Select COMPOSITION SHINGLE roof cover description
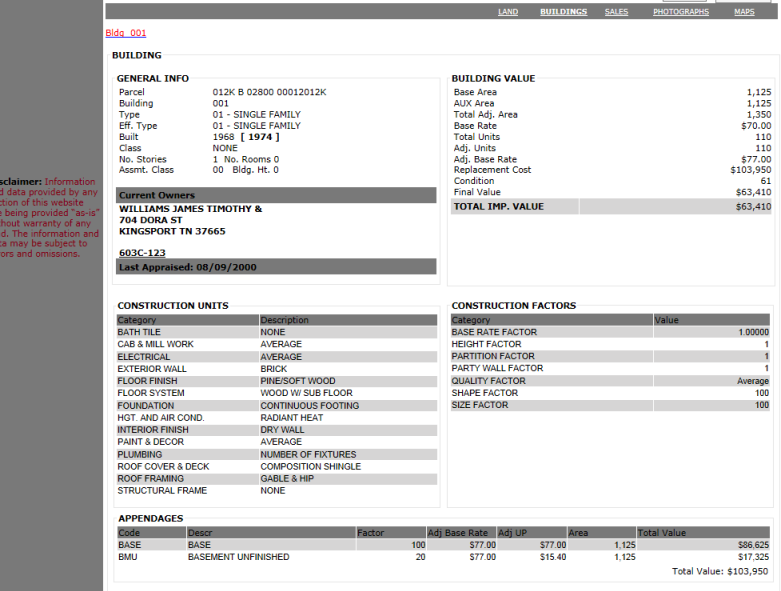Viewport: 781px width, 591px height. [x=310, y=467]
